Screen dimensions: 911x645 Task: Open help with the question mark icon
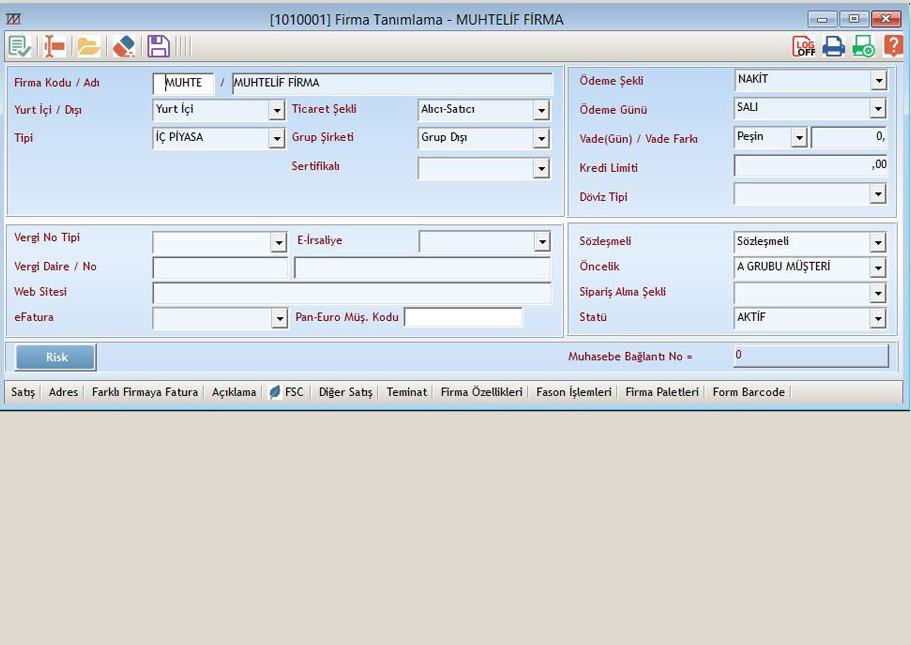893,46
